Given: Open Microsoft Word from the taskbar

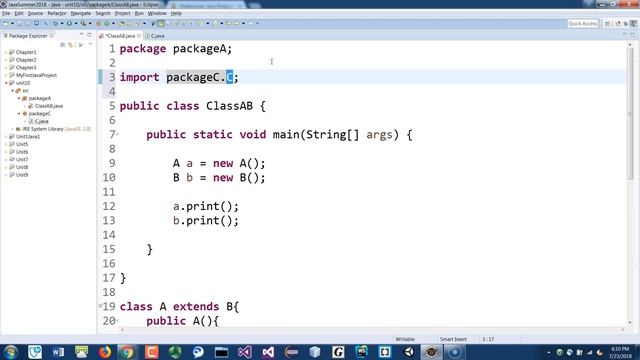Looking at the screenshot, I should pos(58,352).
